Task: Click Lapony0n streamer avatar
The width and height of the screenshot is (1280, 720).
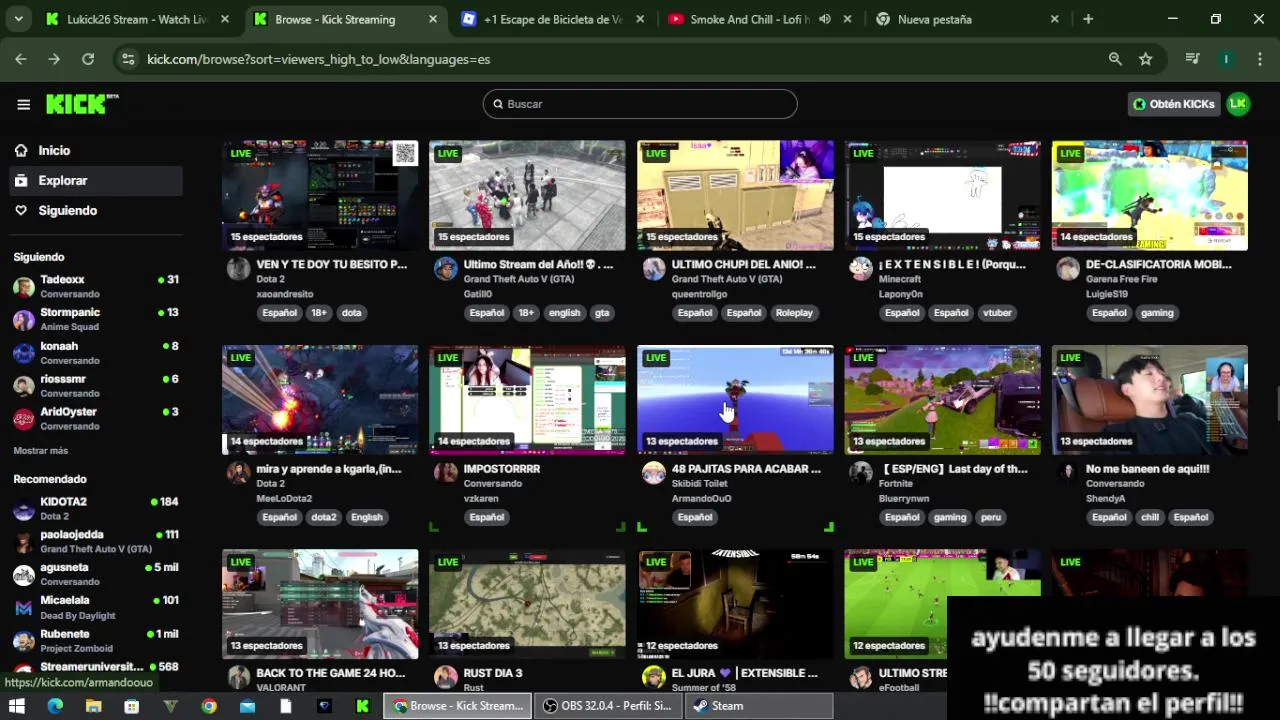Action: (x=861, y=269)
